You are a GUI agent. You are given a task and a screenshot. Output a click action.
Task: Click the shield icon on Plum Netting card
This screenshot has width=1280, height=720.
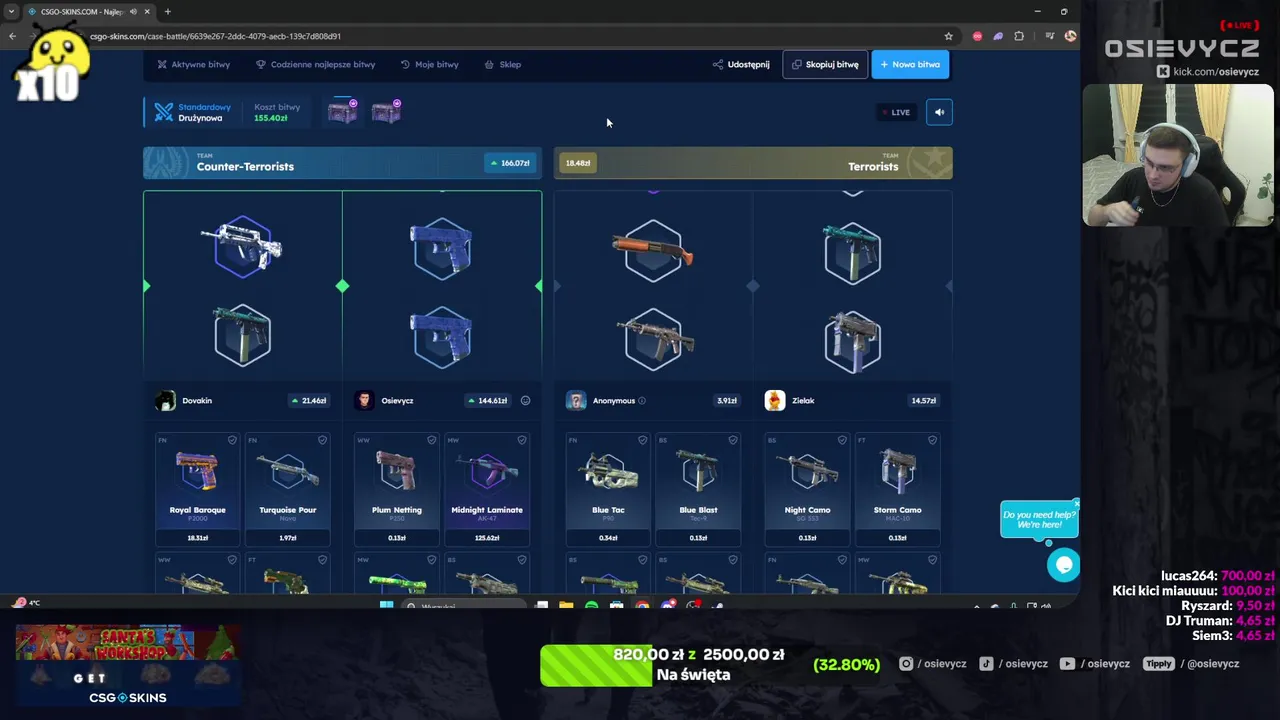[431, 440]
